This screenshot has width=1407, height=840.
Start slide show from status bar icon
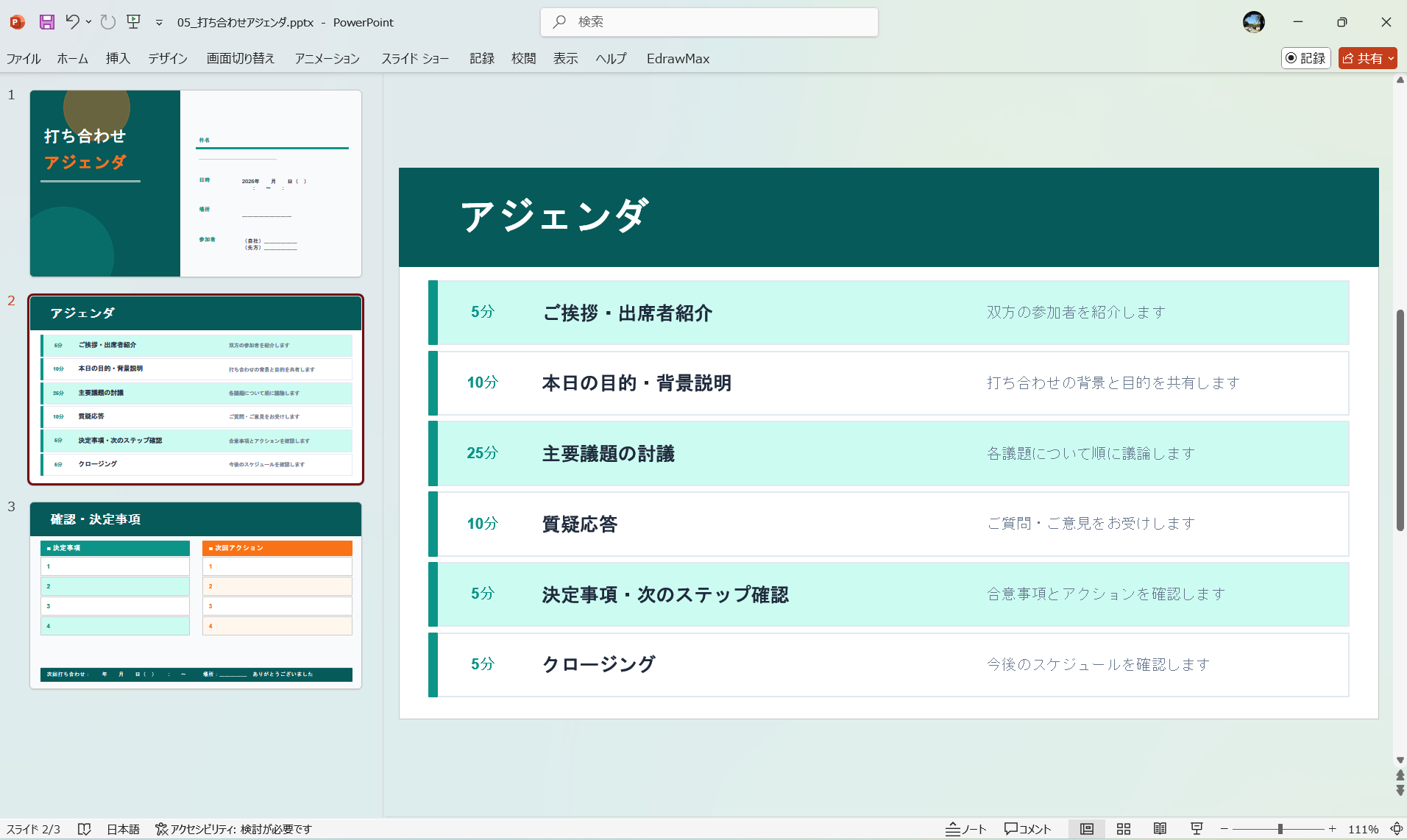coord(1197,828)
